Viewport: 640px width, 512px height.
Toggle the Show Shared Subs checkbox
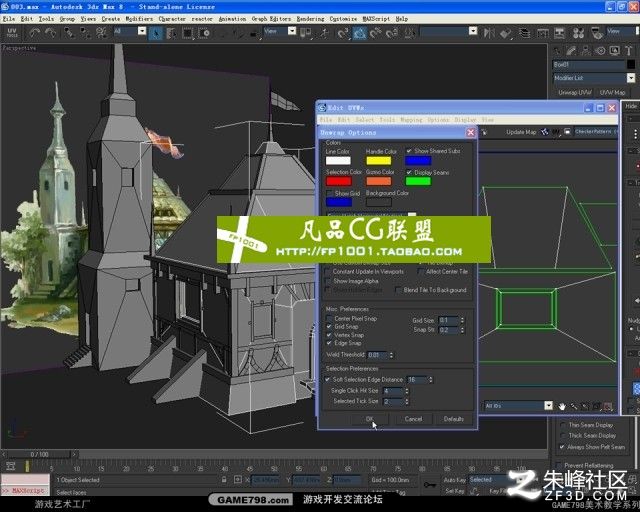click(x=409, y=151)
